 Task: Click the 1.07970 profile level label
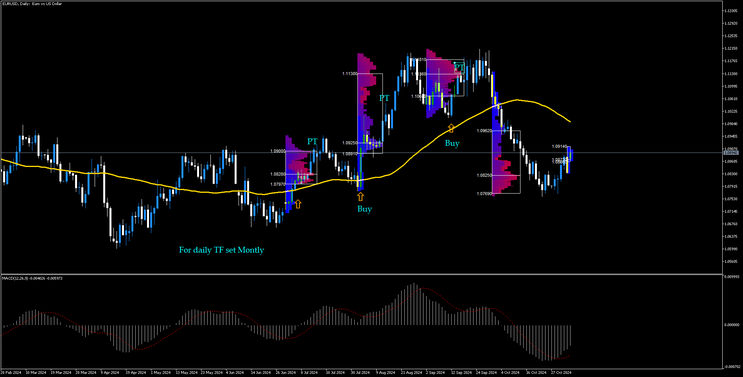(278, 184)
